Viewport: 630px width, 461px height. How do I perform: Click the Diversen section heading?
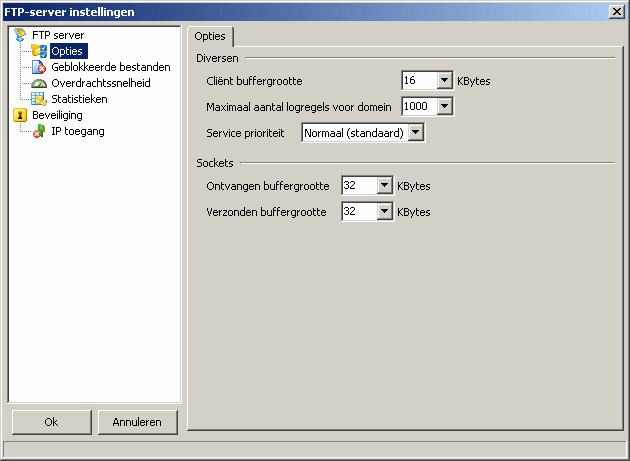coord(217,58)
